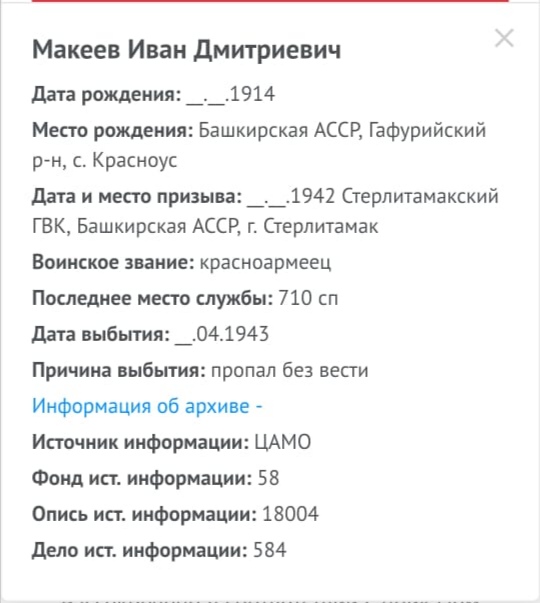Close the Макеев Иван Дмитриевич card

[504, 38]
